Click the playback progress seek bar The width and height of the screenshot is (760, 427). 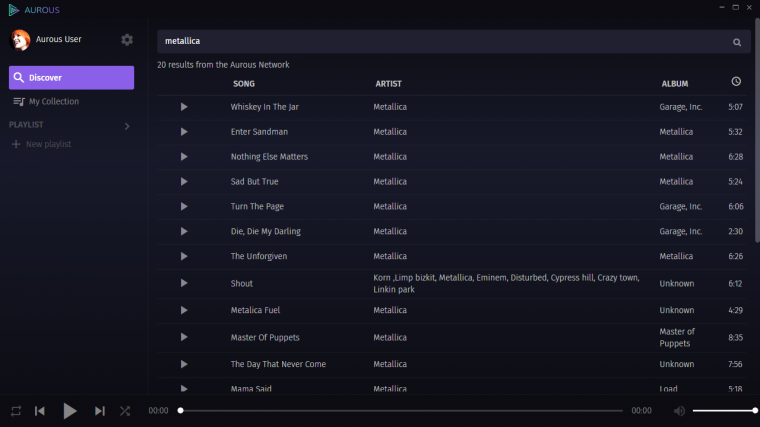click(401, 411)
